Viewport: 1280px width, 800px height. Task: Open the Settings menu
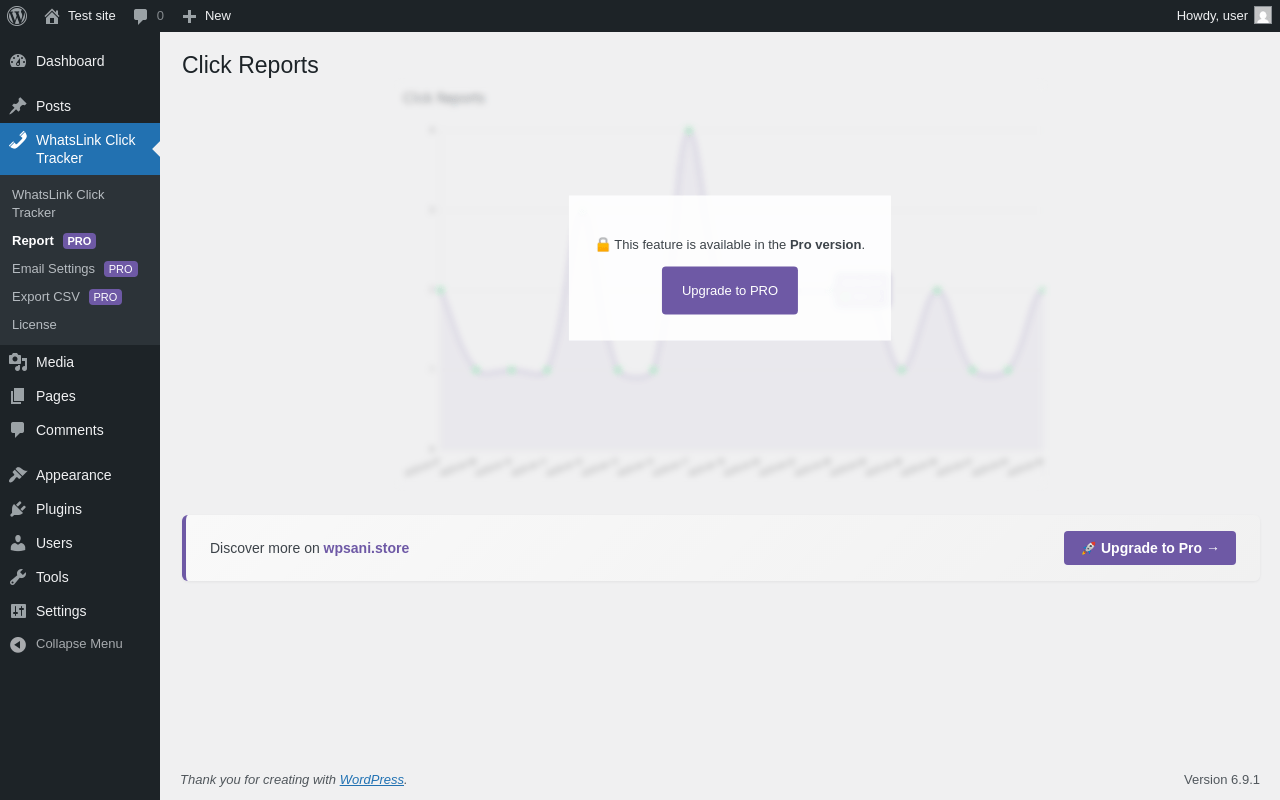(x=80, y=611)
